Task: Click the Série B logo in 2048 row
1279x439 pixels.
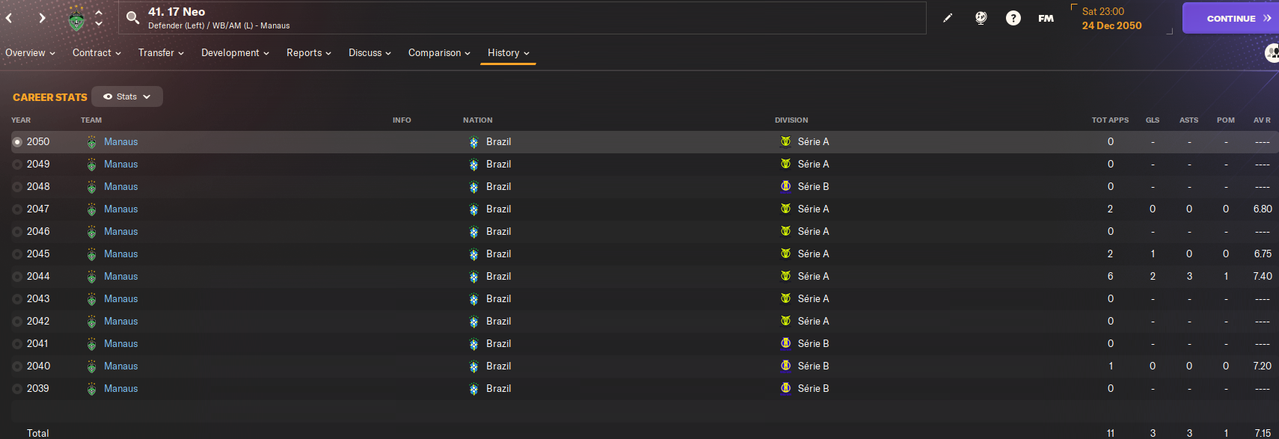Action: point(785,187)
